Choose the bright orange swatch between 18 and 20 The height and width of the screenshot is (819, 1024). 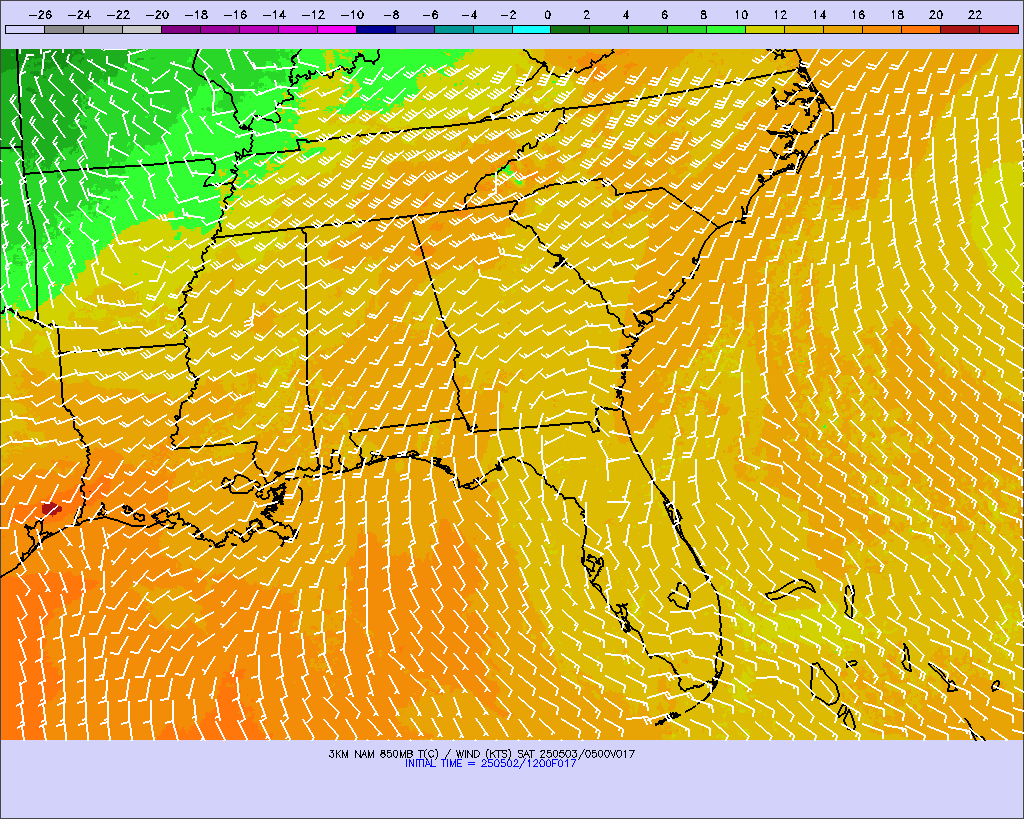(x=921, y=29)
